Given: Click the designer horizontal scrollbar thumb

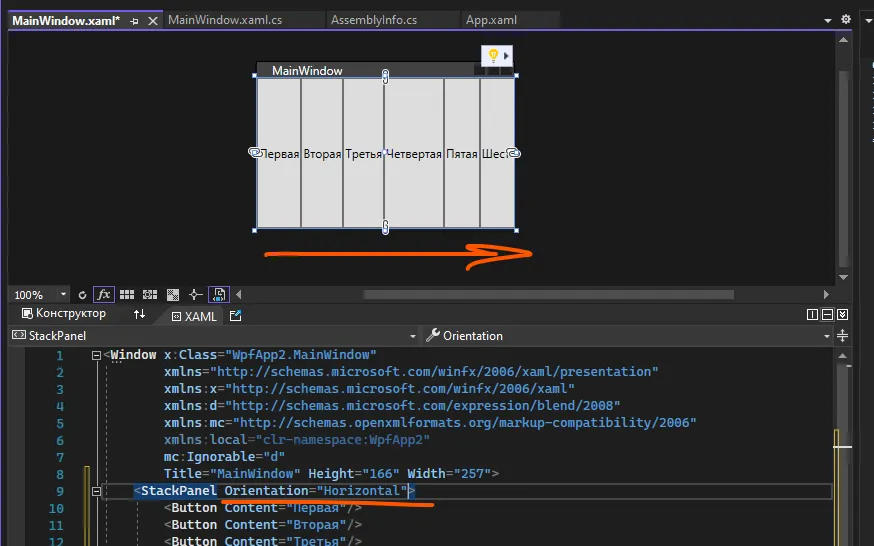Looking at the screenshot, I should pos(548,294).
